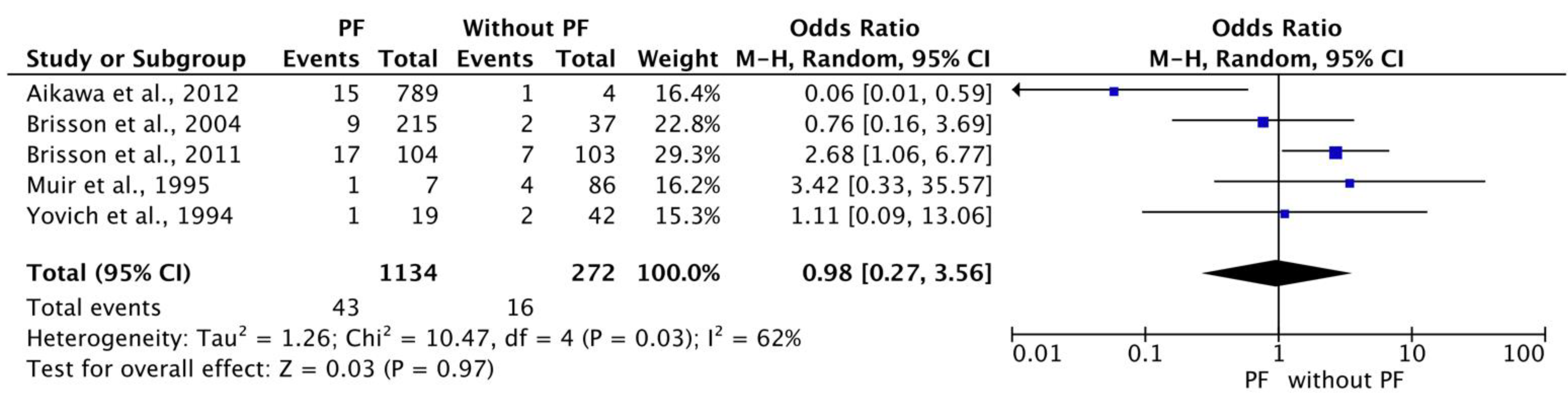Click the blue square for Yovich 1994

click(1285, 214)
